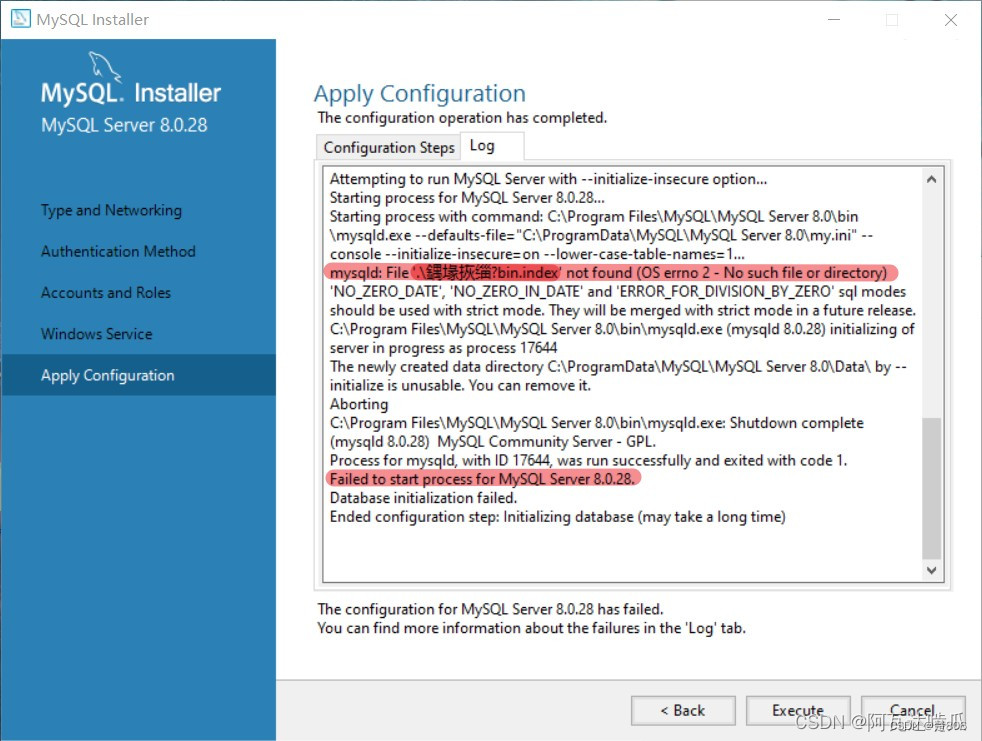The height and width of the screenshot is (741, 982).
Task: Switch to the Configuration Steps tab
Action: point(388,147)
